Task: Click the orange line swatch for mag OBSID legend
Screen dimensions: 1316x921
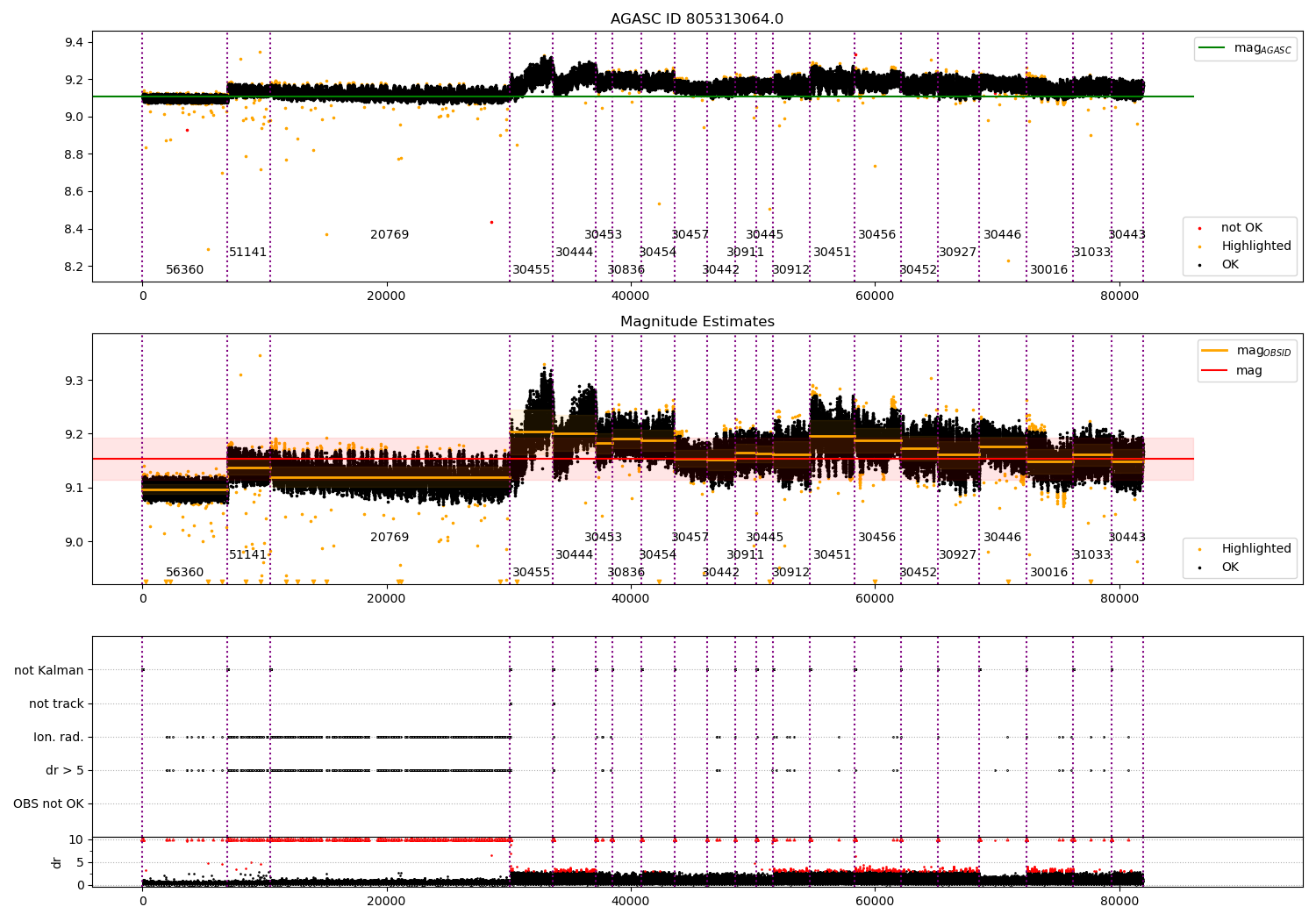Action: tap(1216, 351)
